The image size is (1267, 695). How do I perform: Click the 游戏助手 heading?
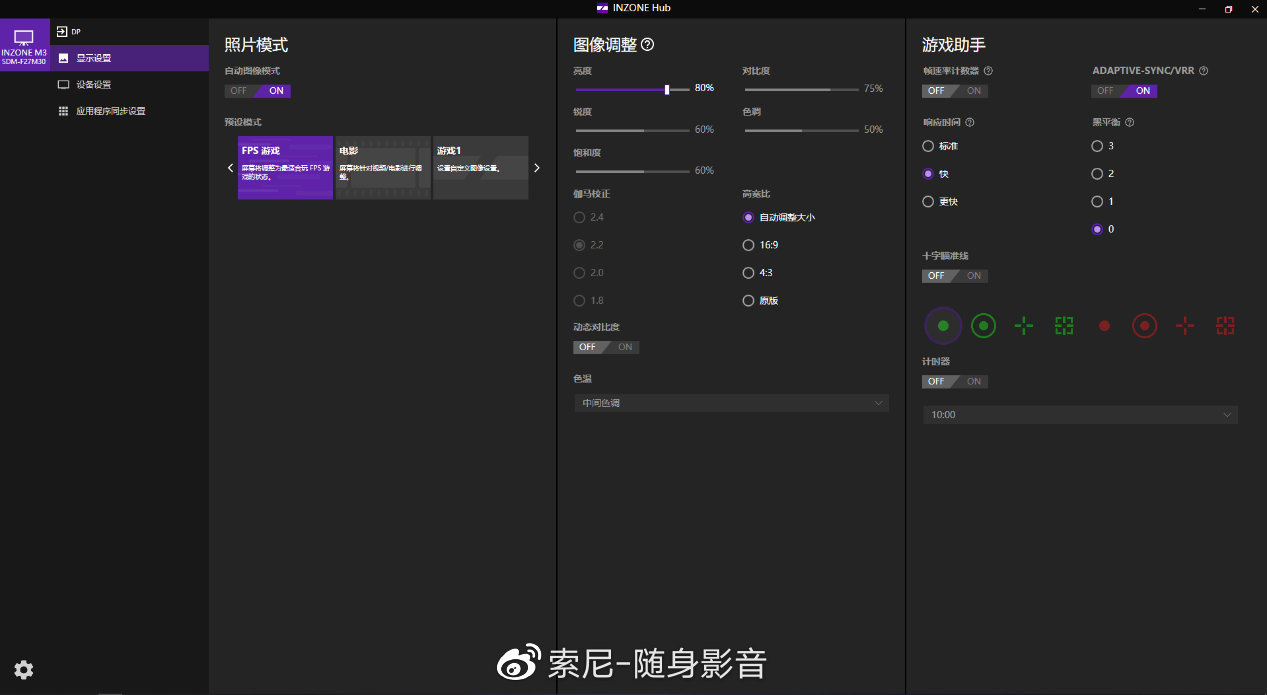click(954, 45)
